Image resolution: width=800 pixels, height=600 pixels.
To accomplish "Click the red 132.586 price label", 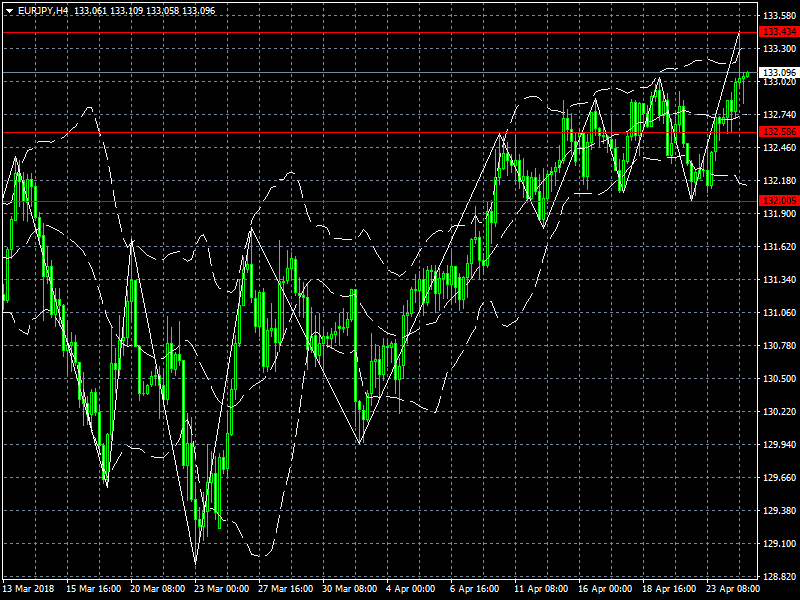I will click(x=778, y=132).
